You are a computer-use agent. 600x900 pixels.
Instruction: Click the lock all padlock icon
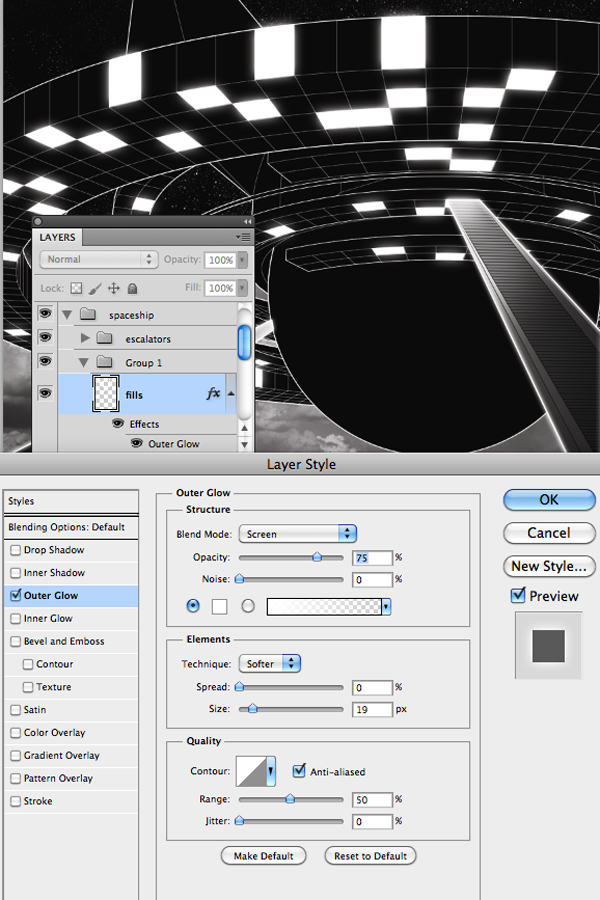(x=132, y=288)
